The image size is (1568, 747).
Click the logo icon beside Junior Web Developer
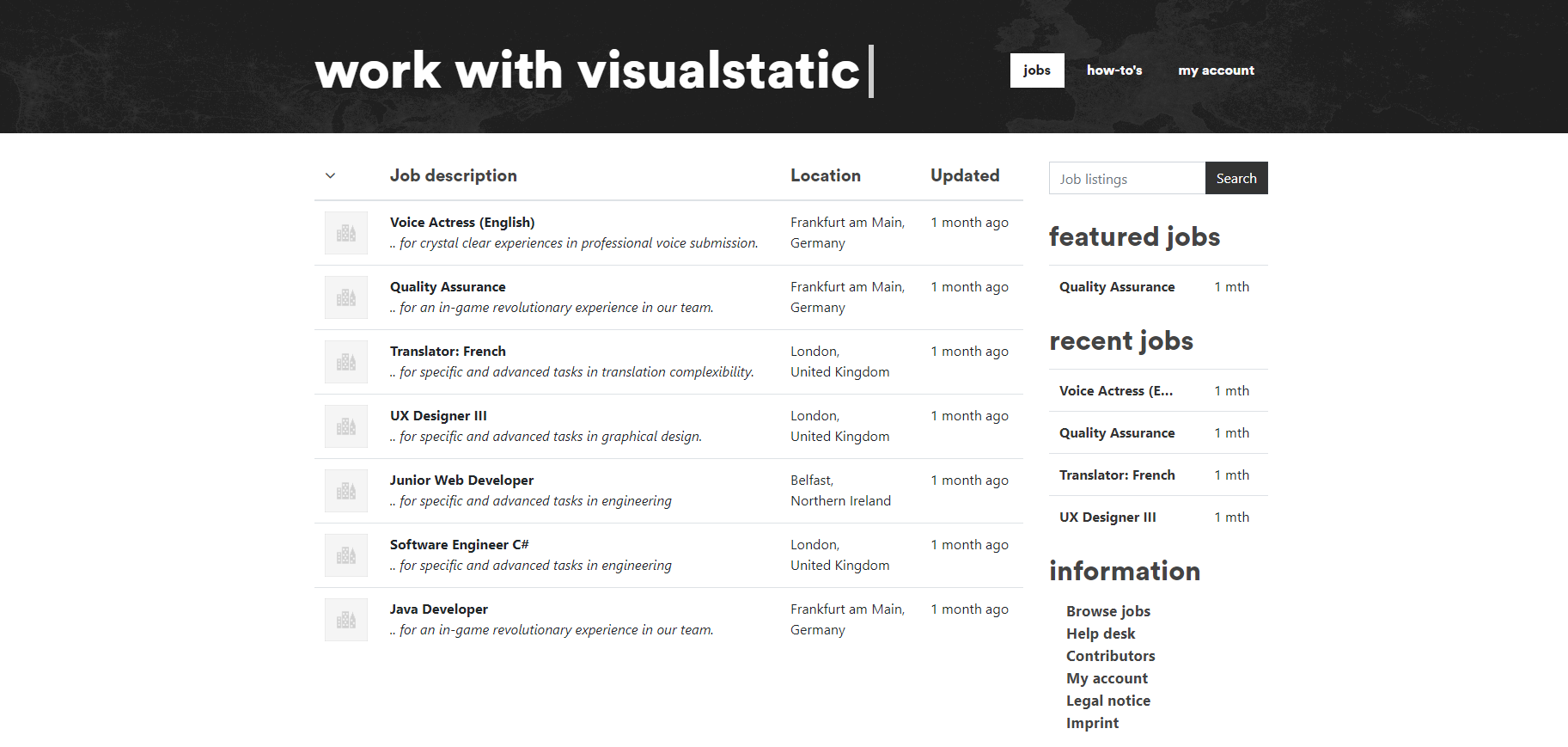point(346,491)
